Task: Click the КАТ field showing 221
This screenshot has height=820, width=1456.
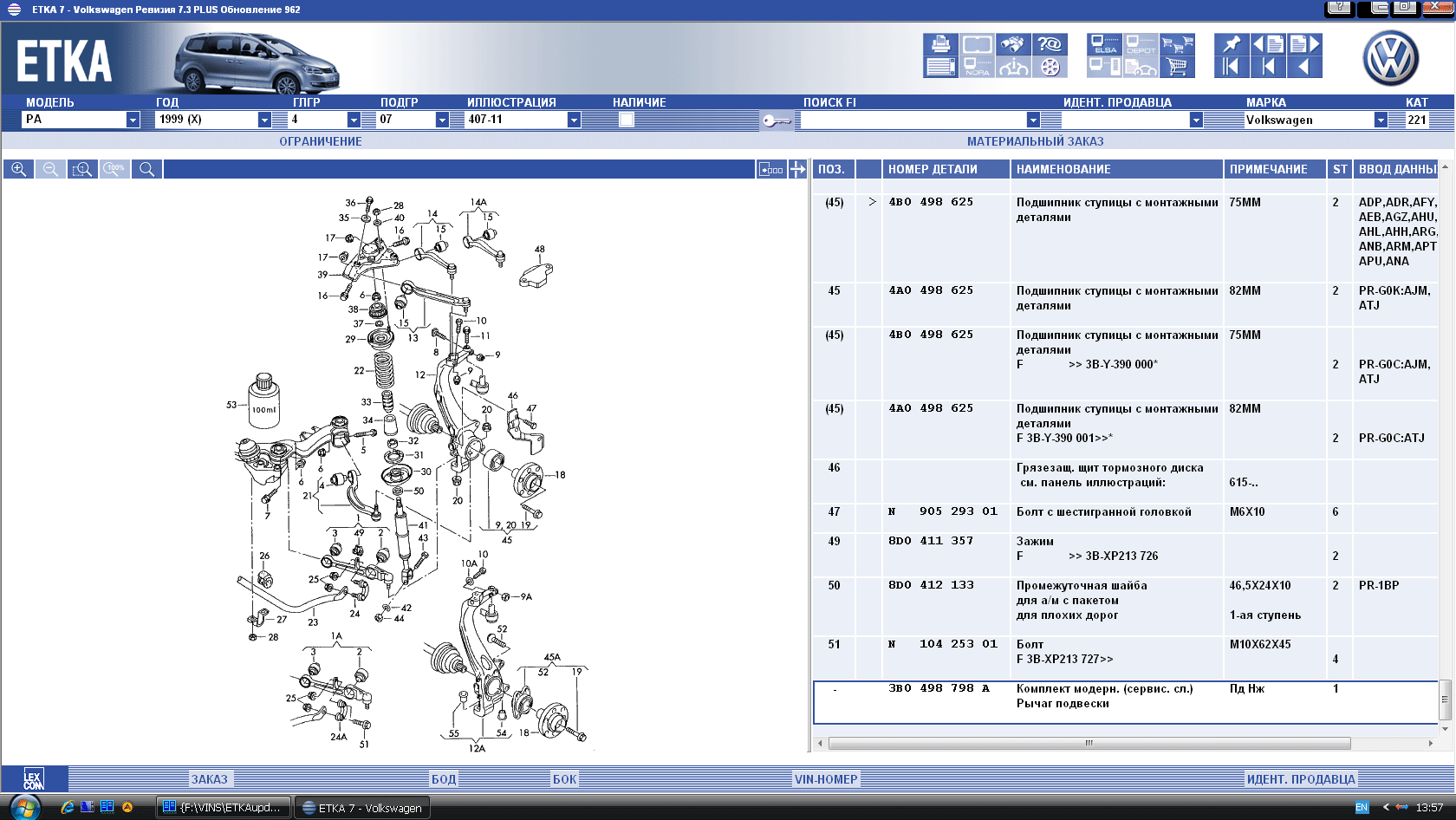Action: (x=1417, y=120)
